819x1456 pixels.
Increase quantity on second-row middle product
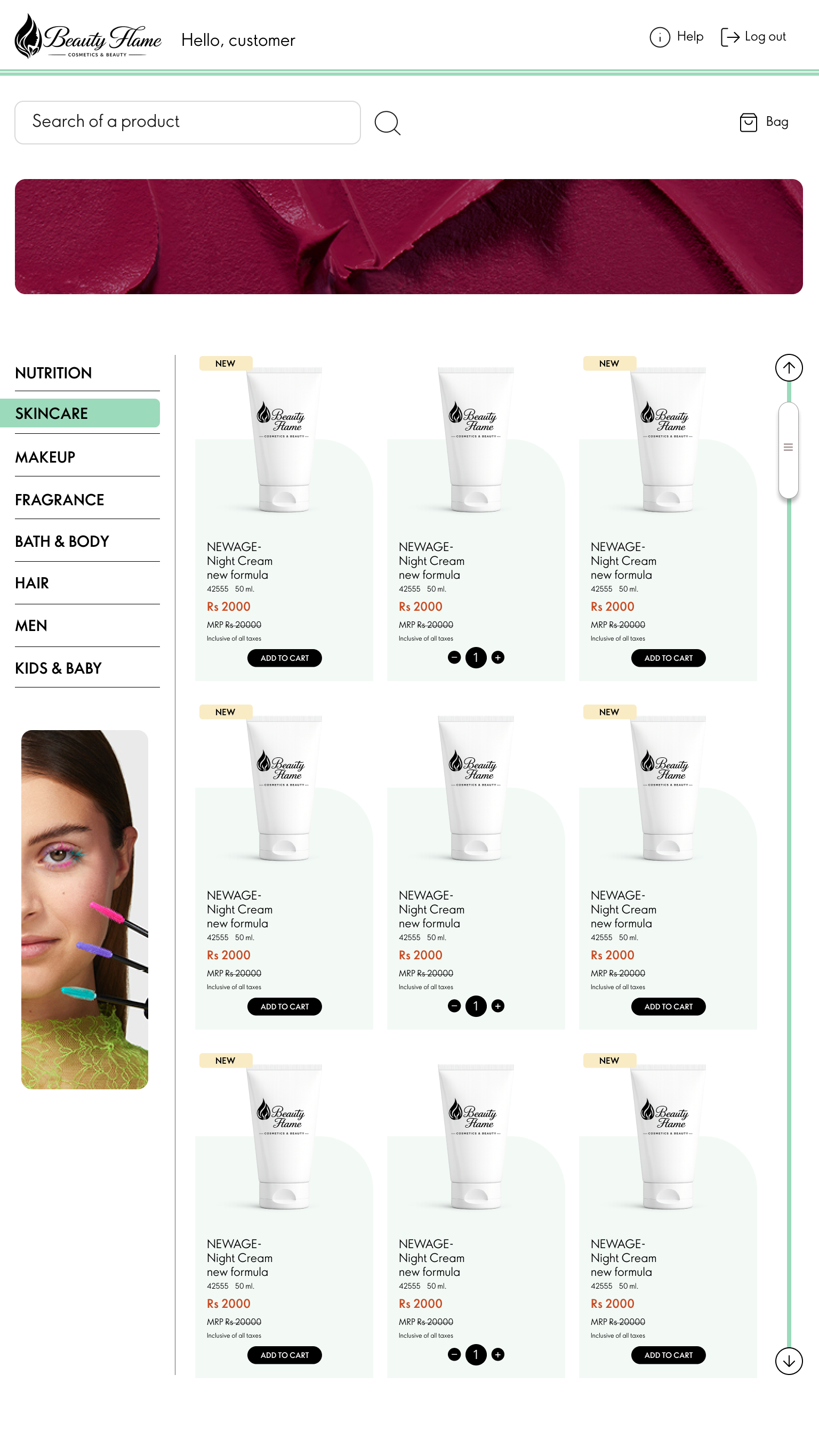(497, 1006)
